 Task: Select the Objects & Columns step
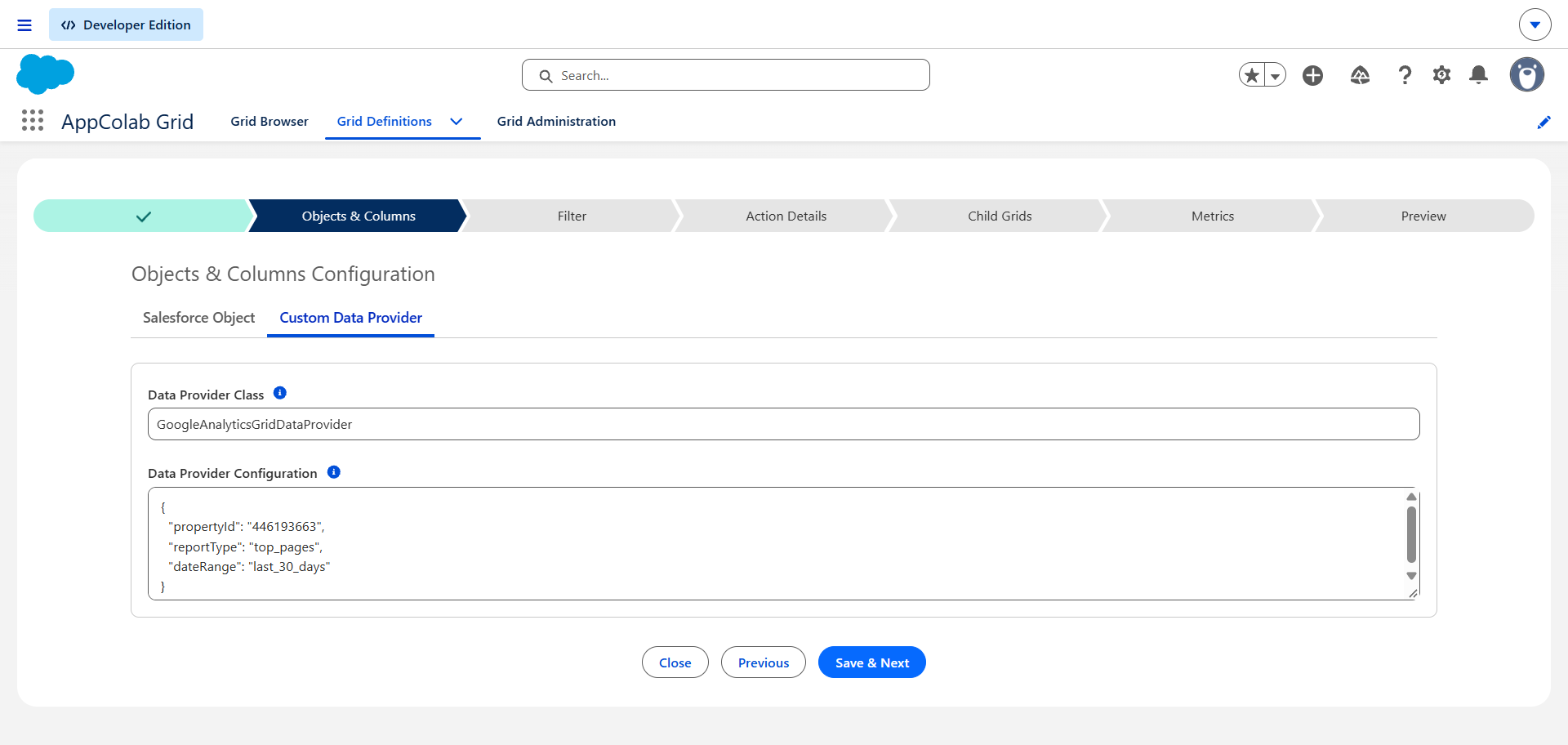tap(359, 216)
